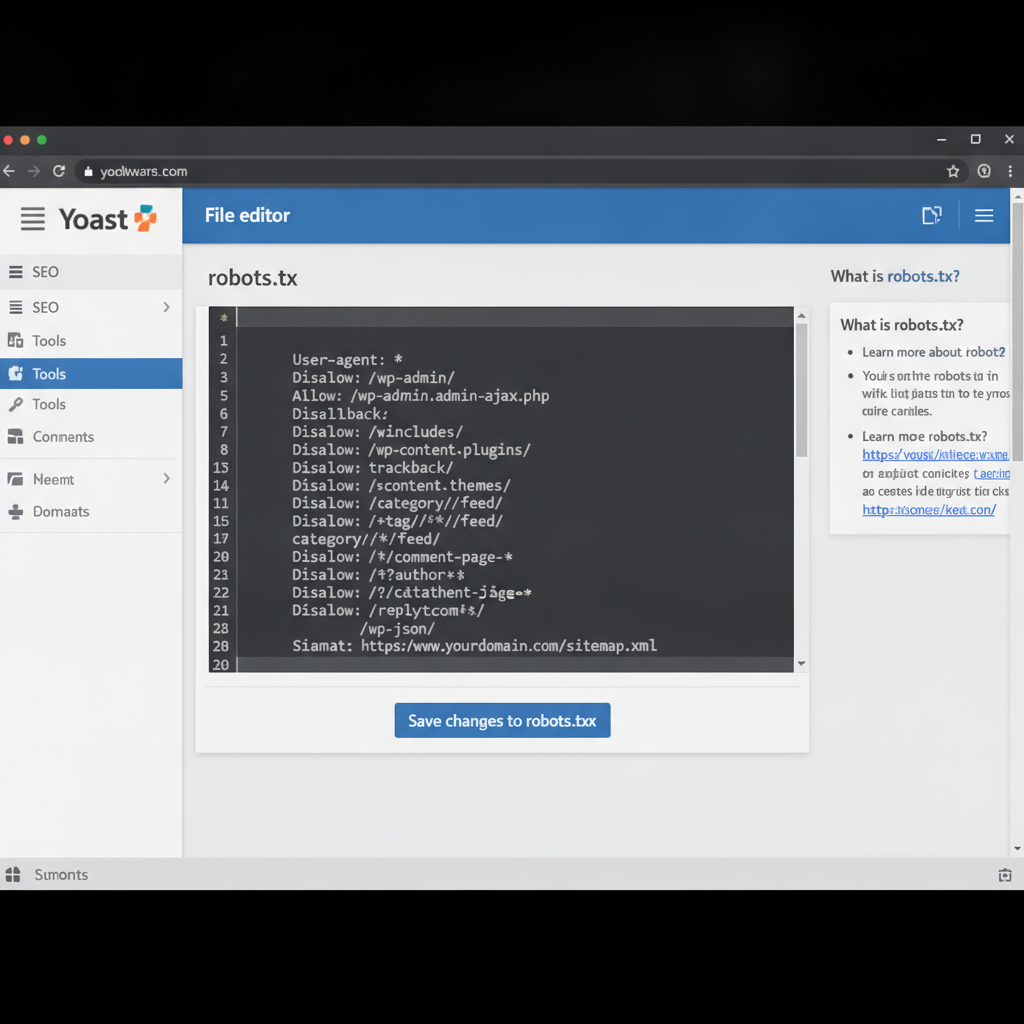Click the 'Disalow: trackback/' line

point(372,468)
